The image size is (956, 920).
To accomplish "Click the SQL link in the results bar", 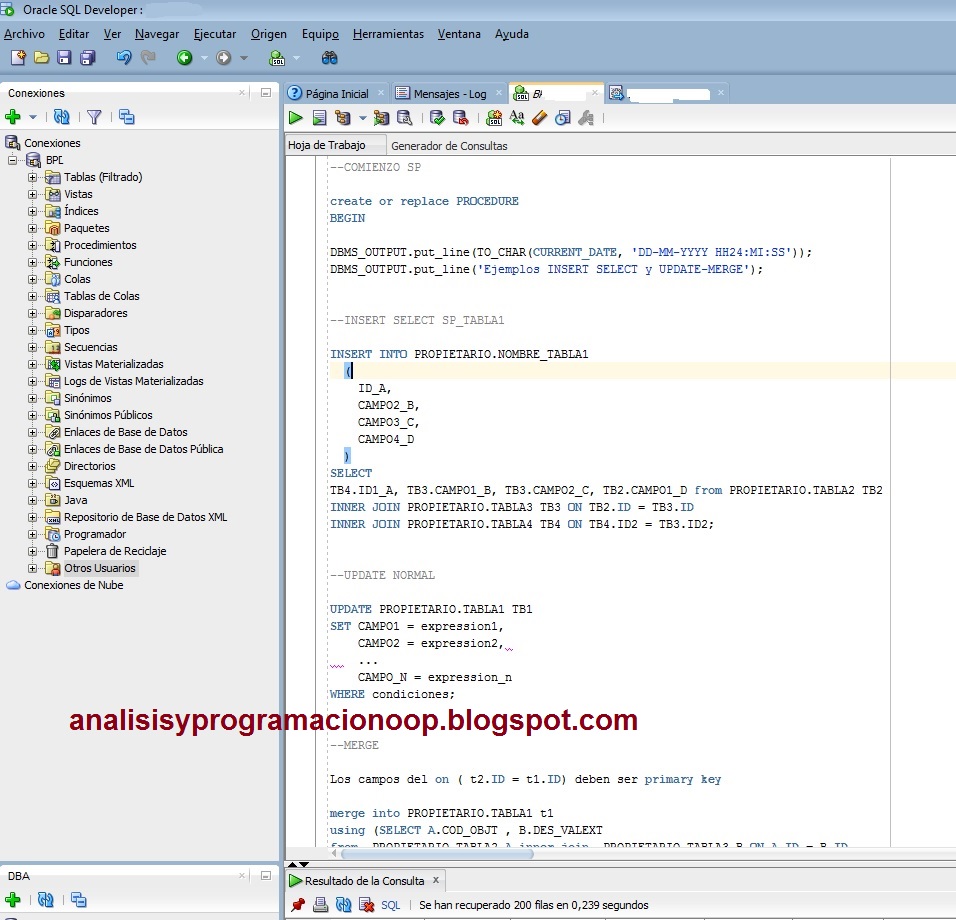I will 390,904.
